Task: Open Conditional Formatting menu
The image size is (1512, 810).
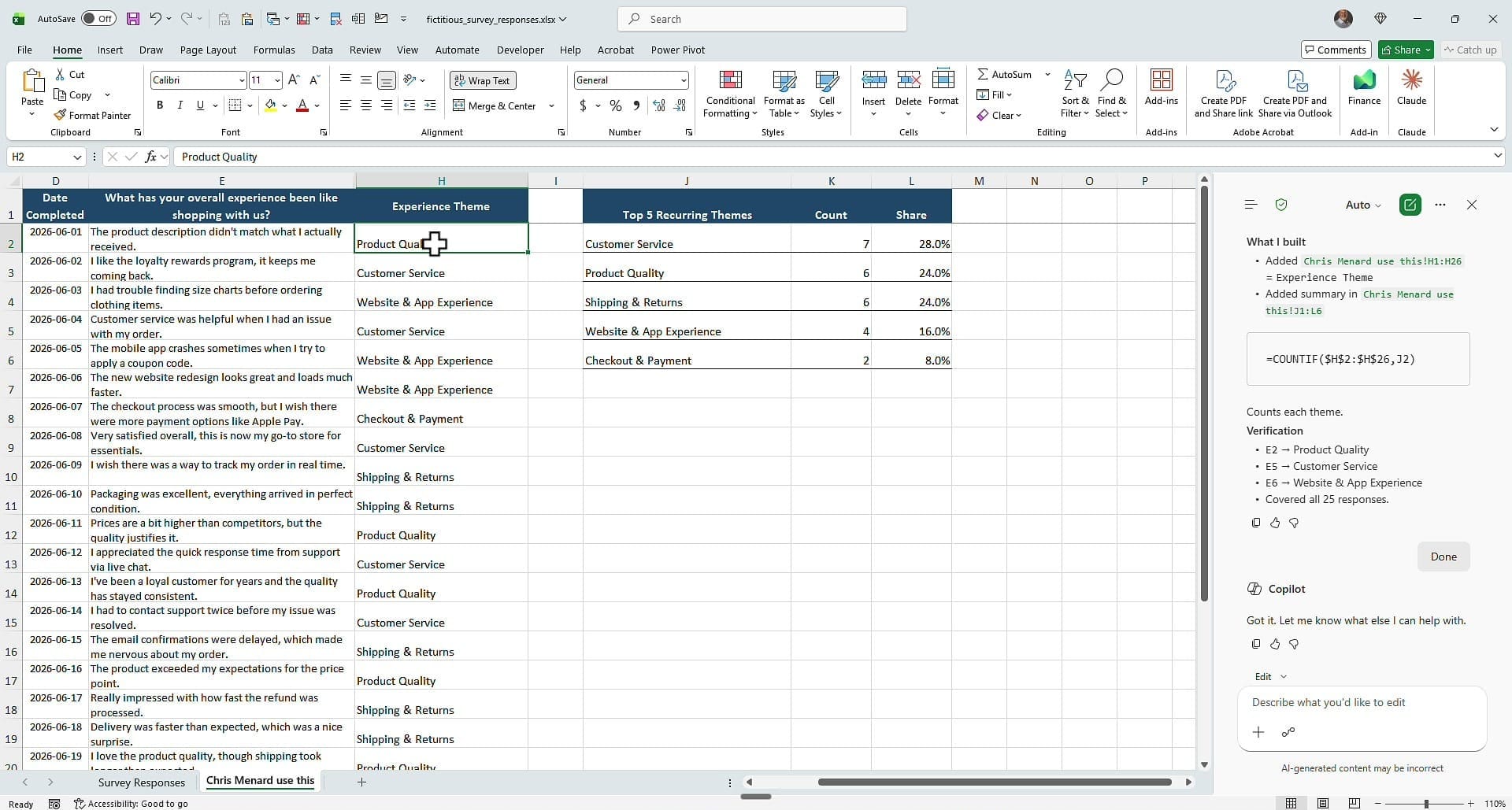Action: pos(730,94)
